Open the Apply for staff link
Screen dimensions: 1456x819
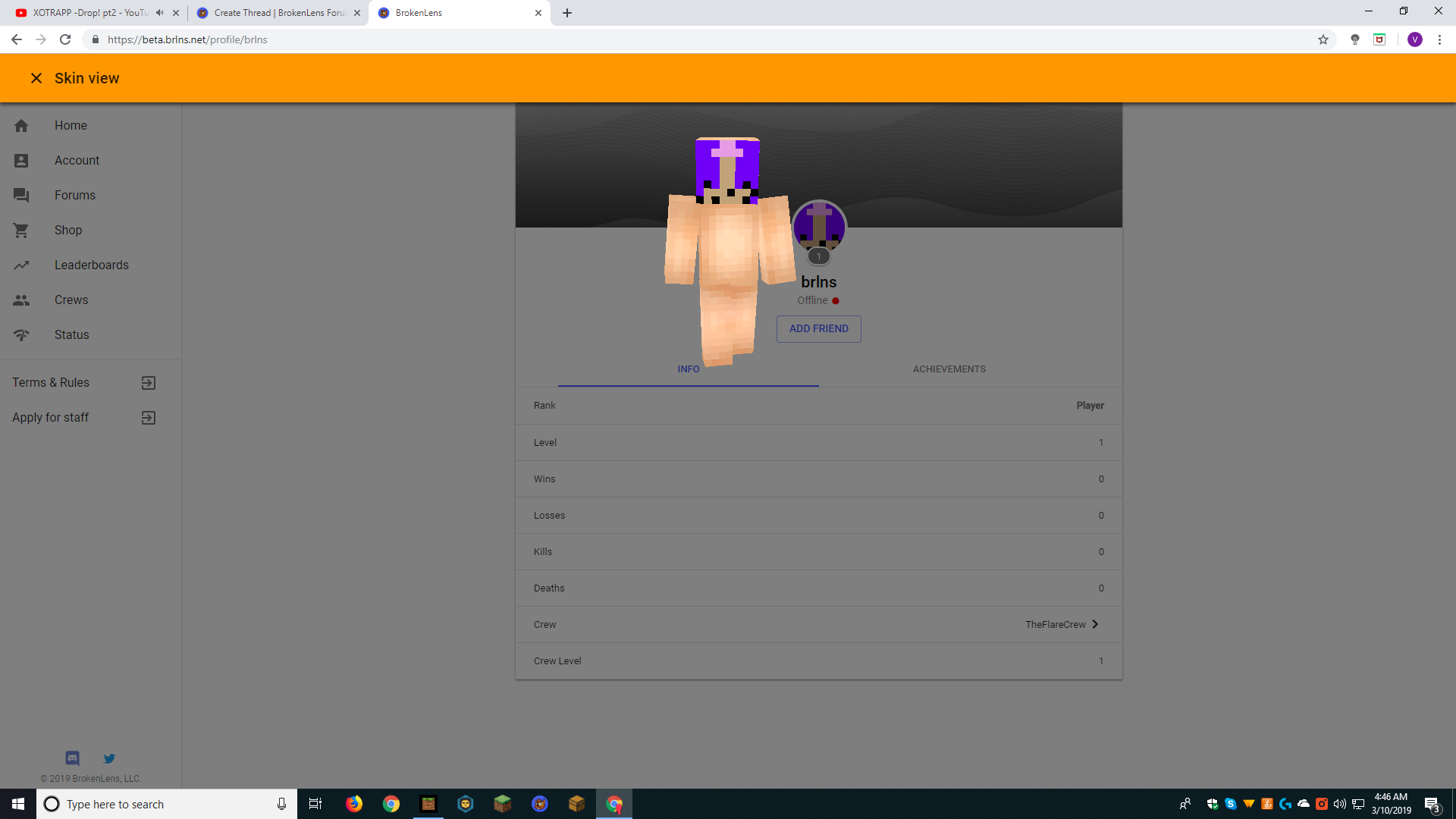pyautogui.click(x=51, y=418)
